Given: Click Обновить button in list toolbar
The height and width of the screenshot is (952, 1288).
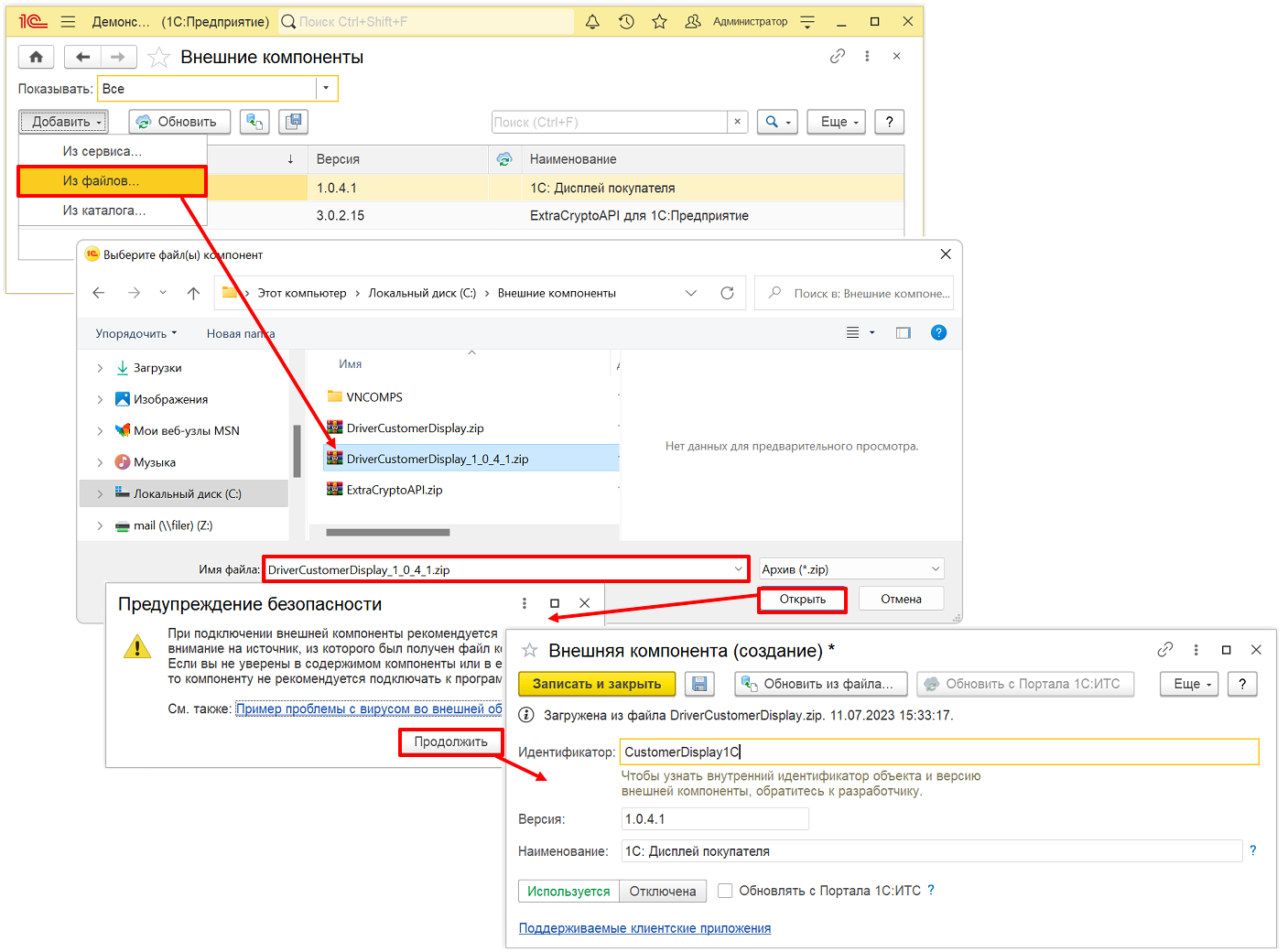Looking at the screenshot, I should [179, 122].
